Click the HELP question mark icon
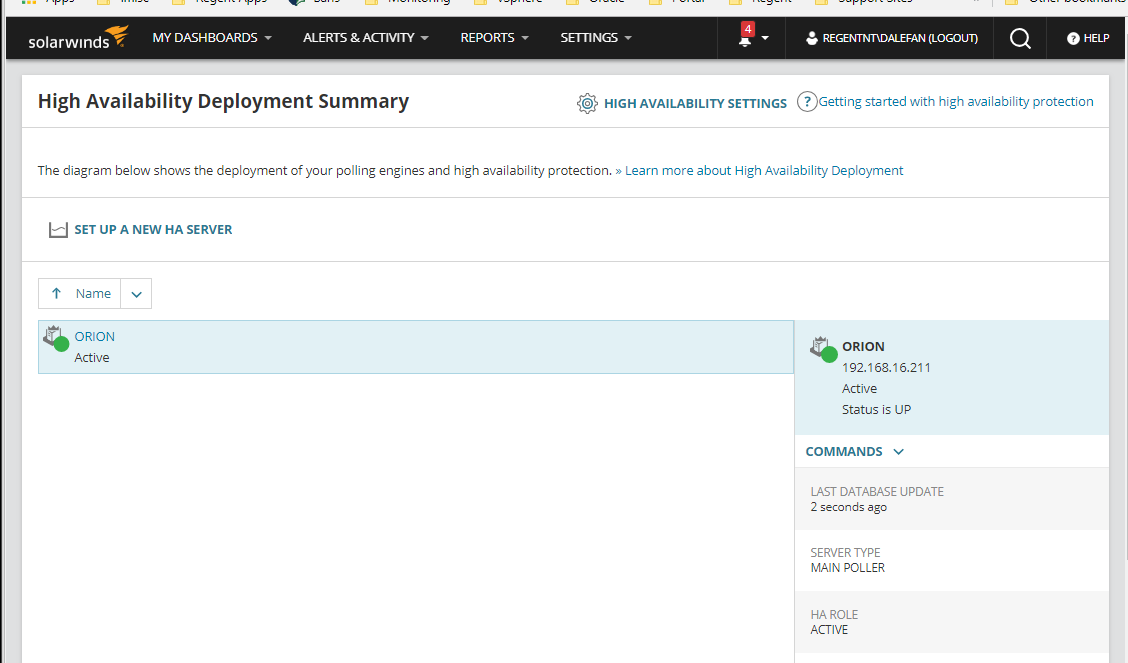Image resolution: width=1128 pixels, height=663 pixels. click(1073, 38)
